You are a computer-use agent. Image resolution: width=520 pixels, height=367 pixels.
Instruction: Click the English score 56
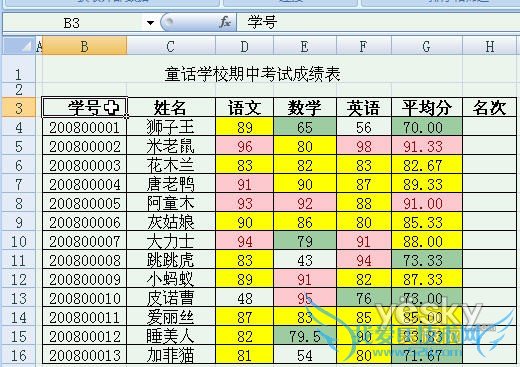(364, 127)
